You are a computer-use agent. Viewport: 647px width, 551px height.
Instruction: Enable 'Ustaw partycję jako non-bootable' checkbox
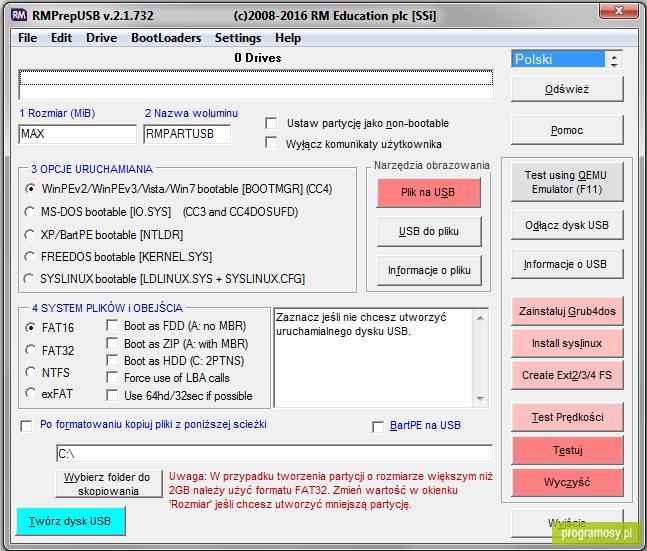(x=271, y=123)
